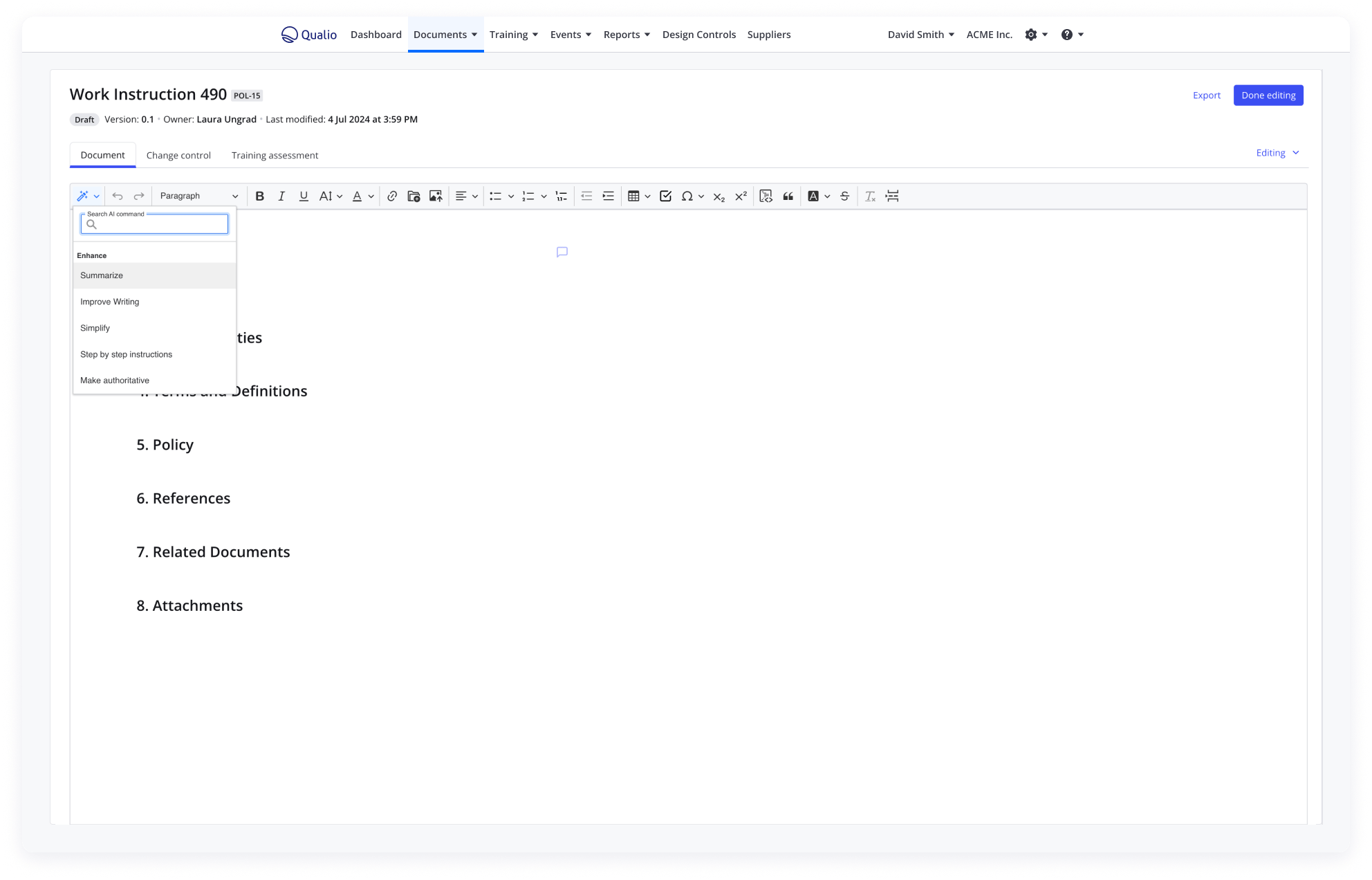Image resolution: width=1372 pixels, height=880 pixels.
Task: Toggle bold formatting in the toolbar
Action: (x=260, y=196)
